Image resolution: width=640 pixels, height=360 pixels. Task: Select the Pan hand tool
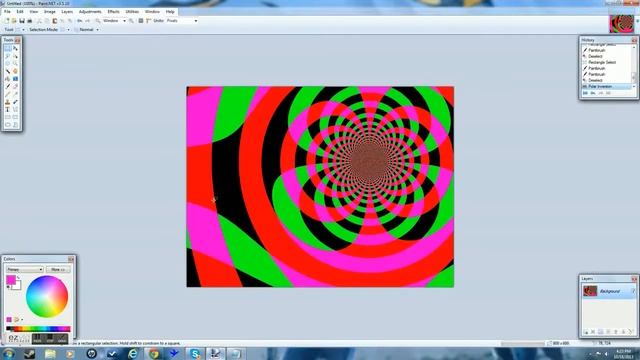[x=15, y=71]
